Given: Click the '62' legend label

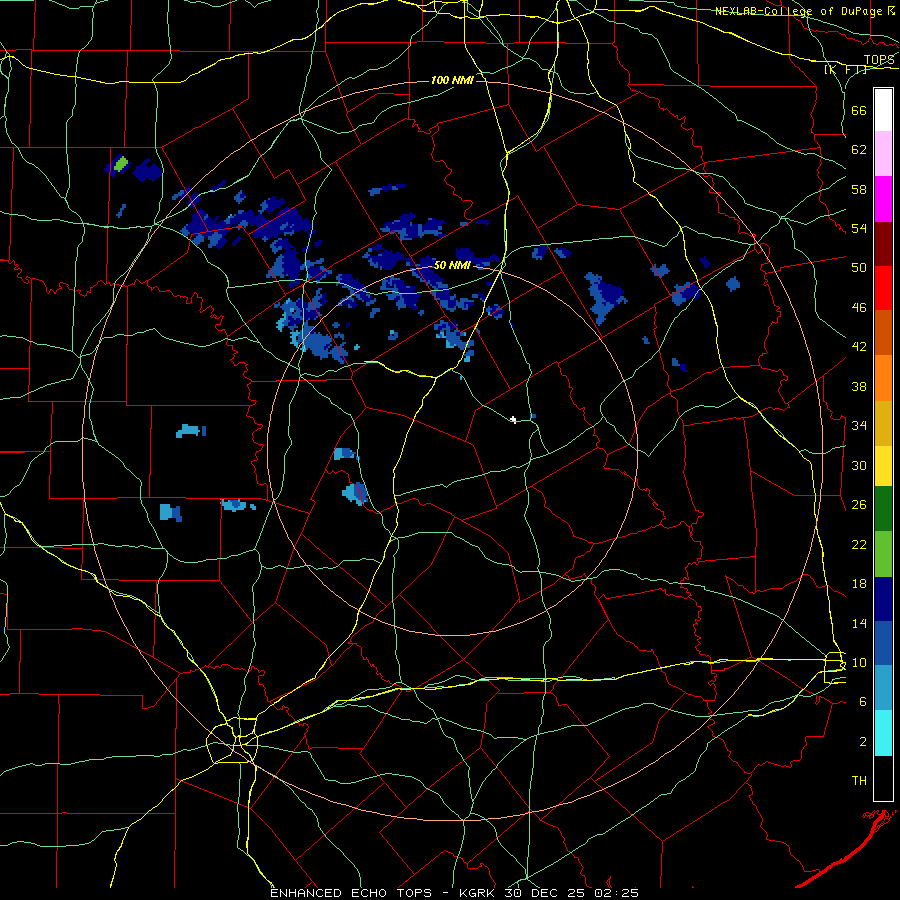Looking at the screenshot, I should (x=859, y=150).
